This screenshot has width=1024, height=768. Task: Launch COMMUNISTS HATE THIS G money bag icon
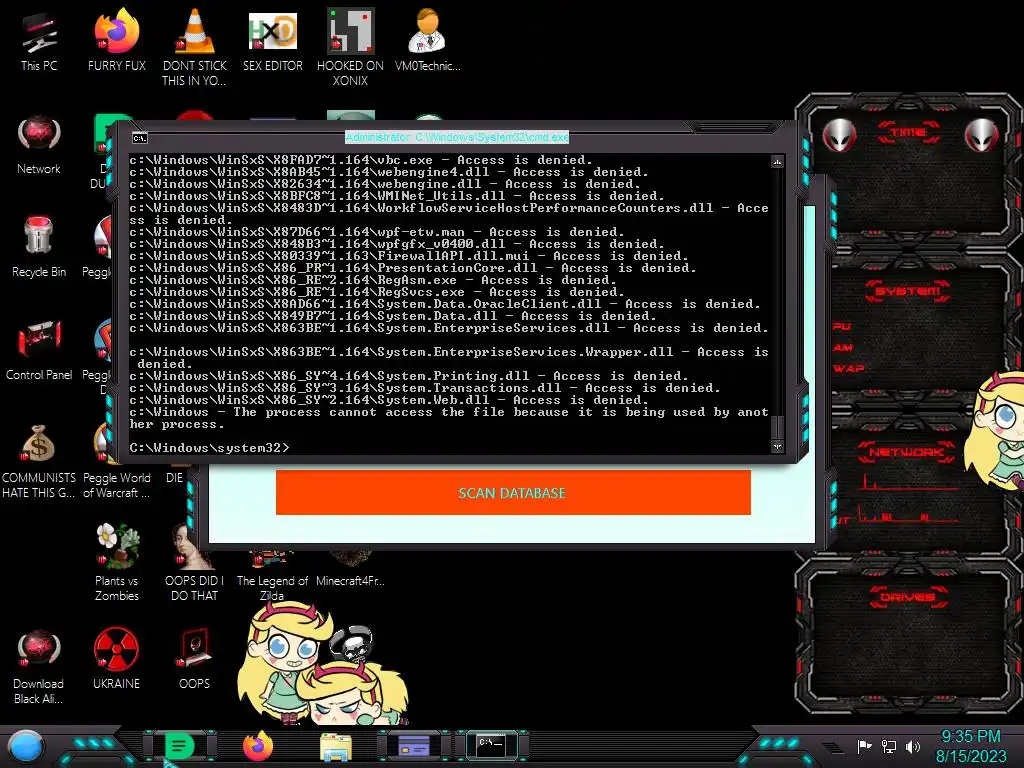click(x=39, y=461)
